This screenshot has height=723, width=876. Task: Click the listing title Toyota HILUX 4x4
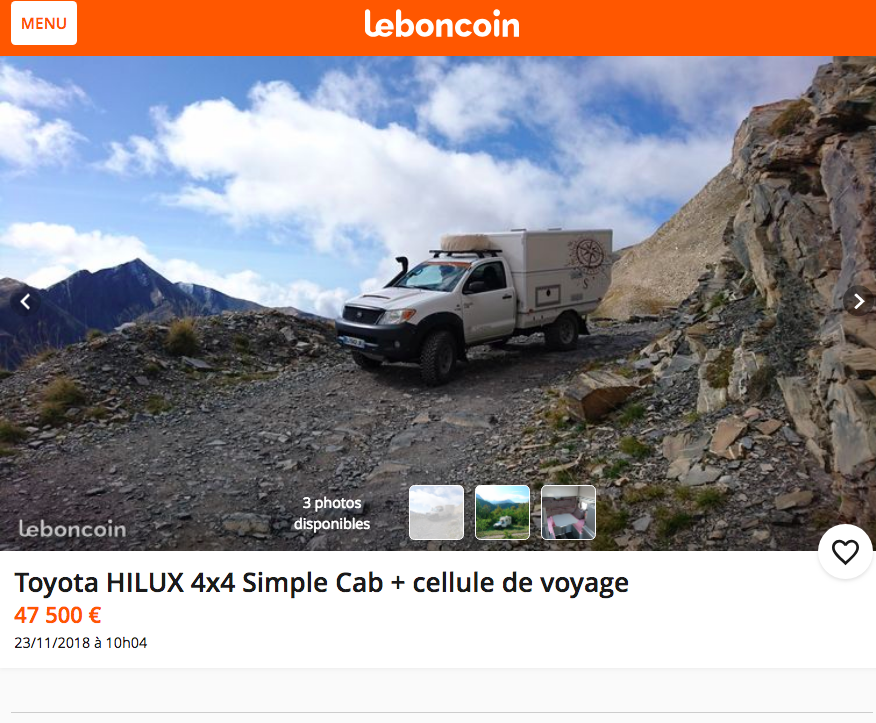click(x=321, y=583)
